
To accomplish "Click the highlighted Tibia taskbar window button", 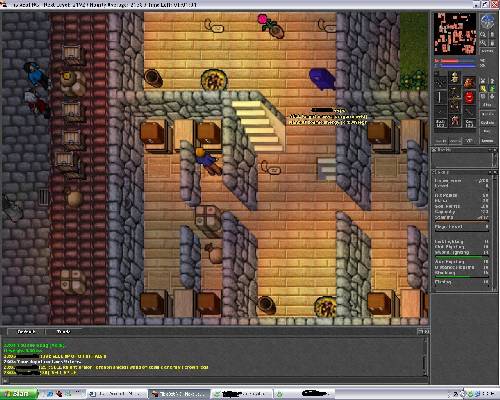I will pyautogui.click(x=179, y=394).
